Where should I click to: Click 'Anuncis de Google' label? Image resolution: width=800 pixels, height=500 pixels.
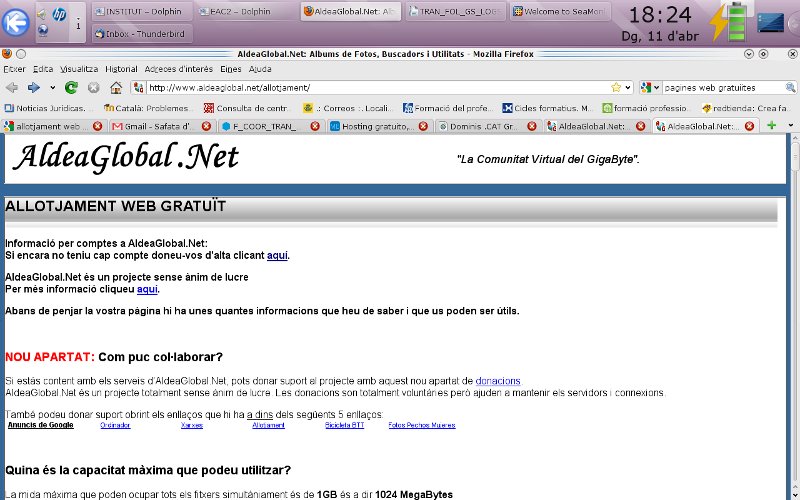[41, 425]
